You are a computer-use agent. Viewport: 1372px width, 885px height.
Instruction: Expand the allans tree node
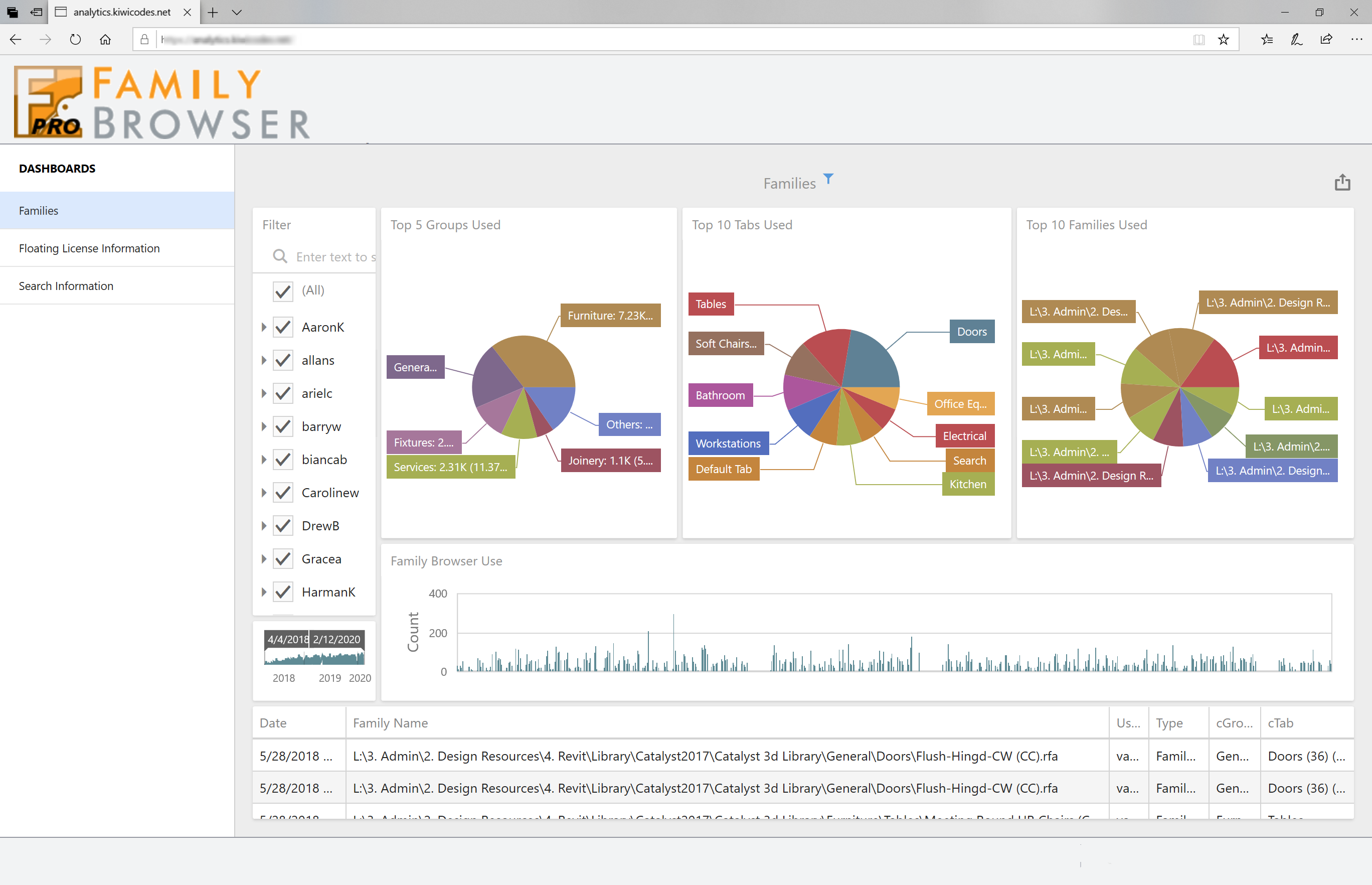(264, 360)
